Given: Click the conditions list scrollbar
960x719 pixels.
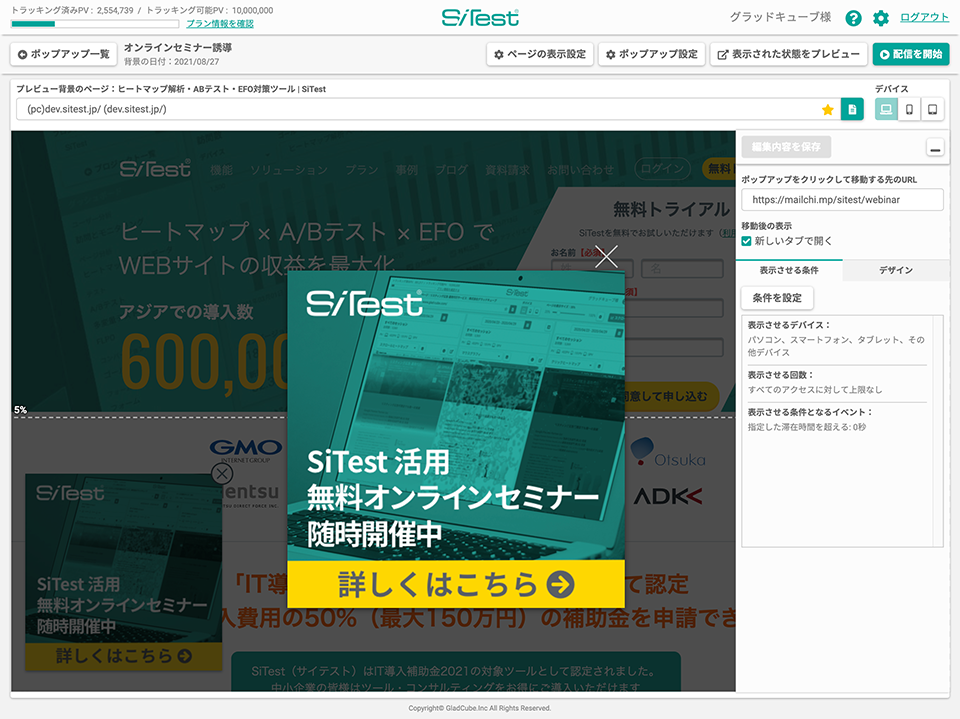Looking at the screenshot, I should [937, 431].
